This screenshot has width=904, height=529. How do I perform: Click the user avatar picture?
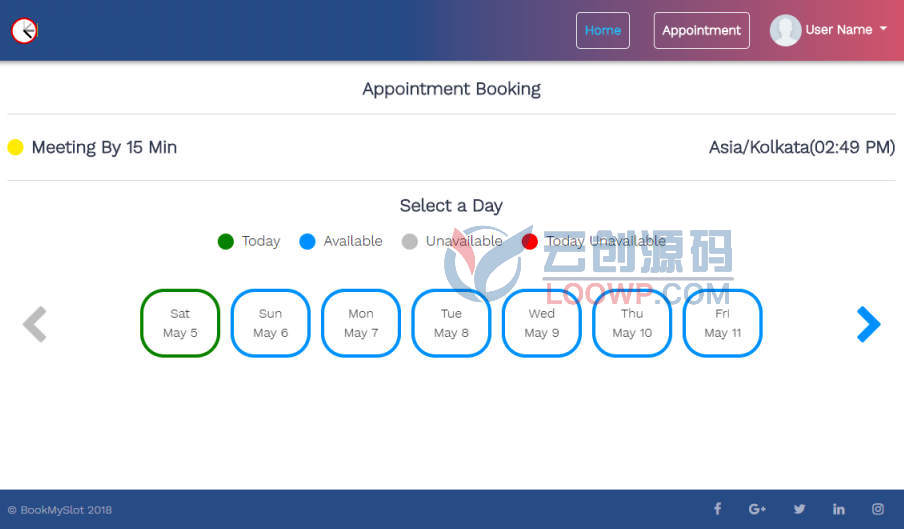click(785, 30)
